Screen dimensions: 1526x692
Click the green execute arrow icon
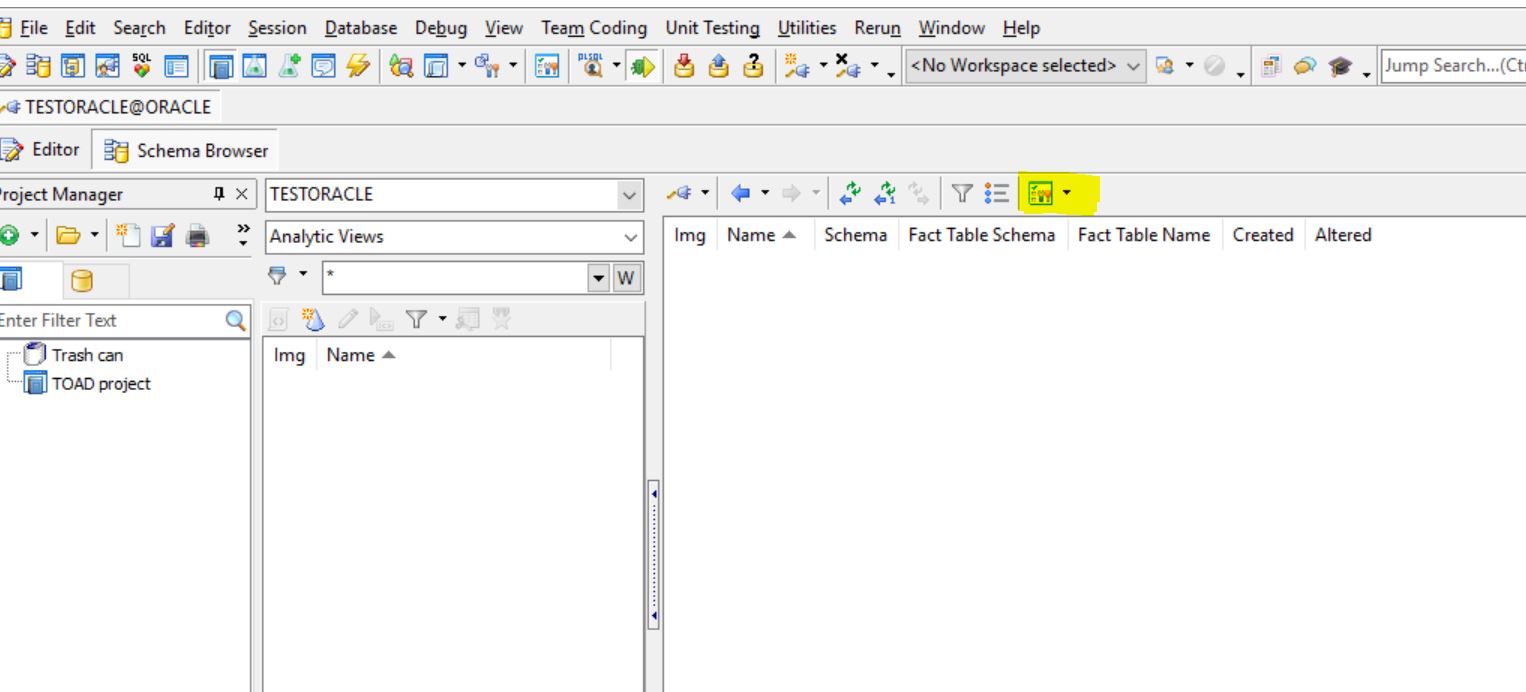(643, 66)
